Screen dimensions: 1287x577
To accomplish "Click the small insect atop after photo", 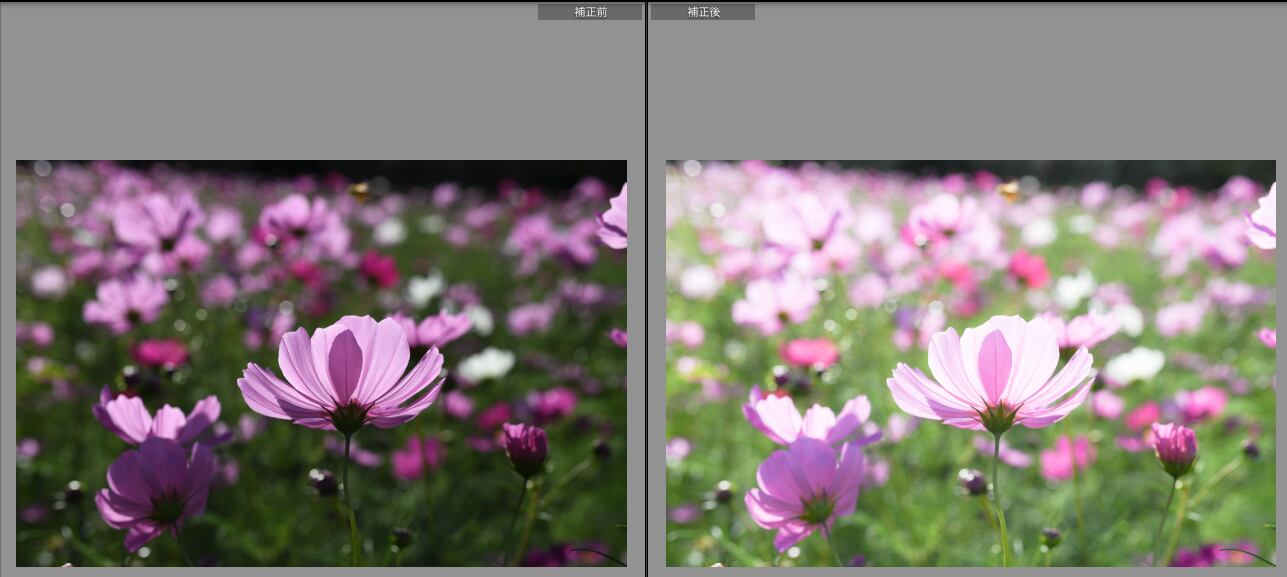I will (1009, 189).
